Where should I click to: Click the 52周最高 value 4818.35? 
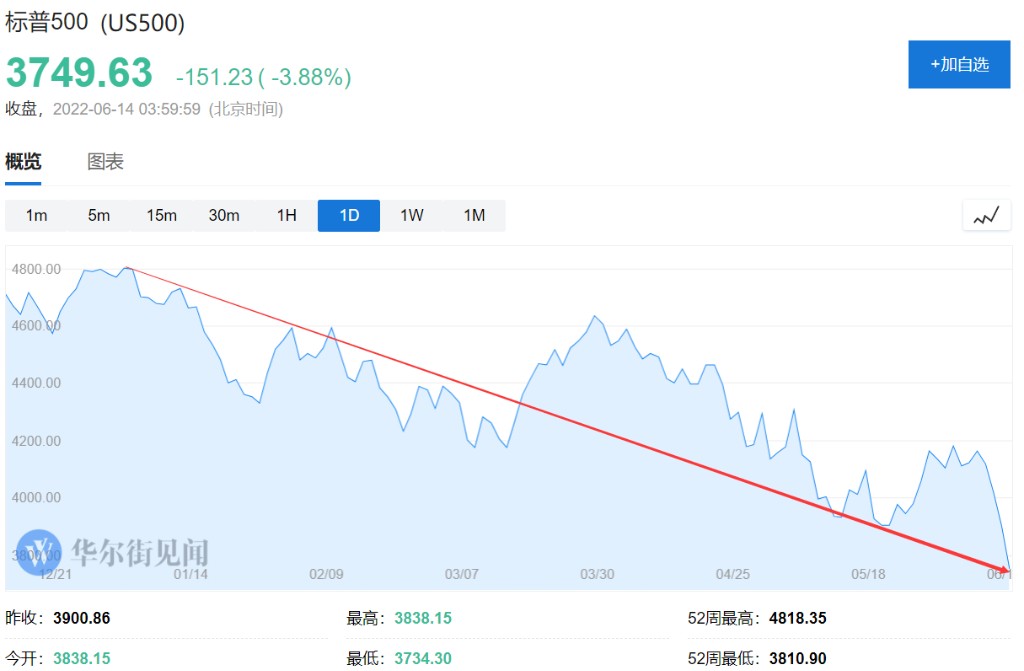pos(797,618)
